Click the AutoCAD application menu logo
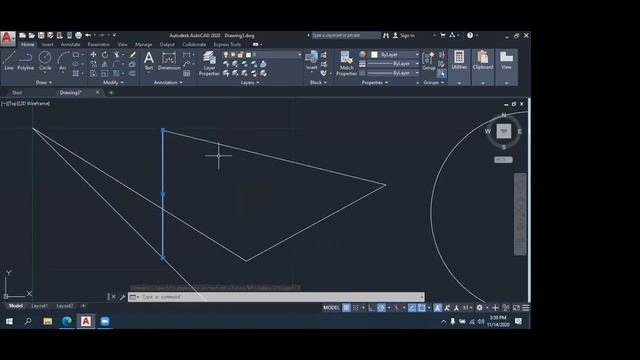 [x=7, y=38]
